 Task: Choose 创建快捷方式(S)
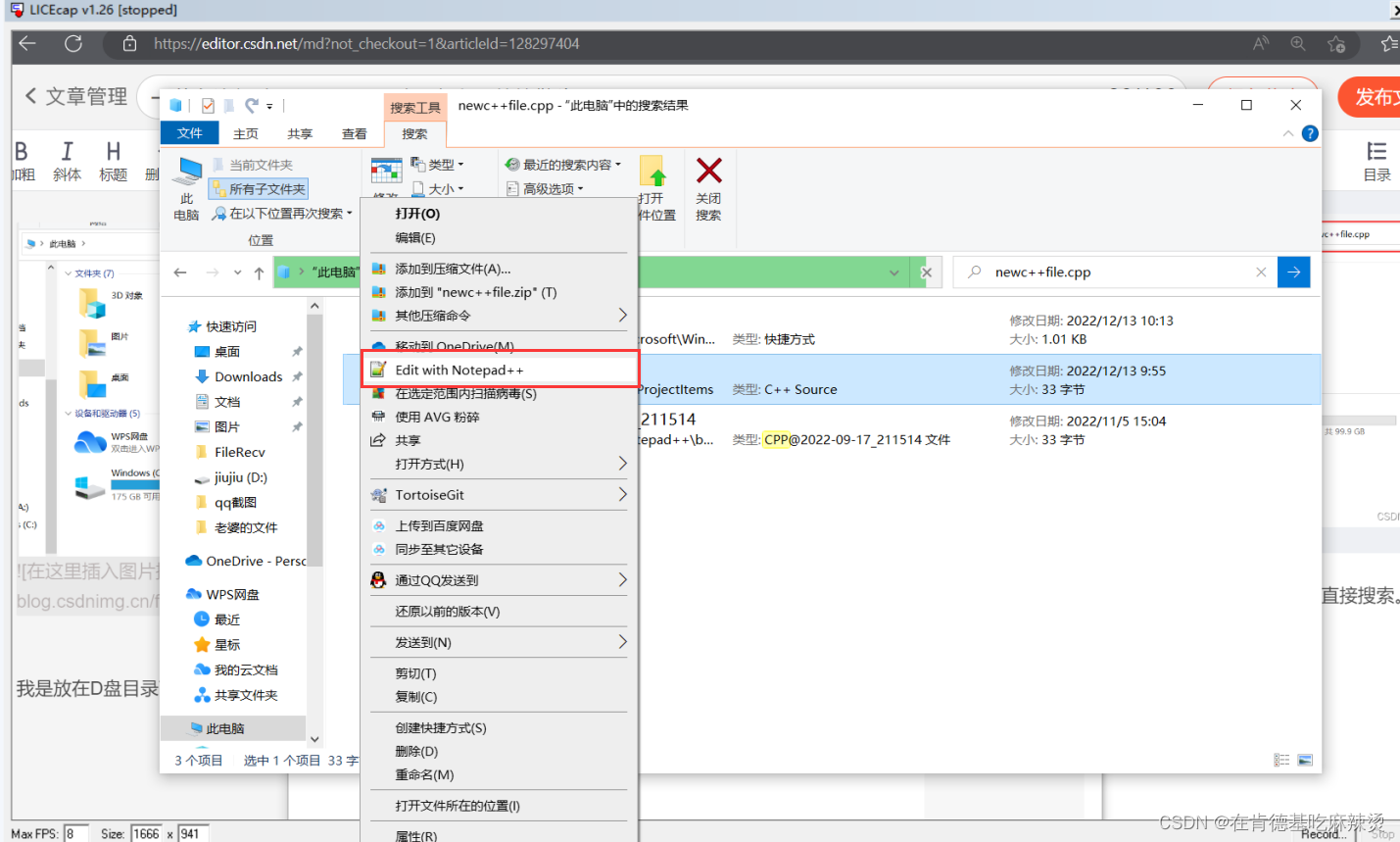(499, 728)
